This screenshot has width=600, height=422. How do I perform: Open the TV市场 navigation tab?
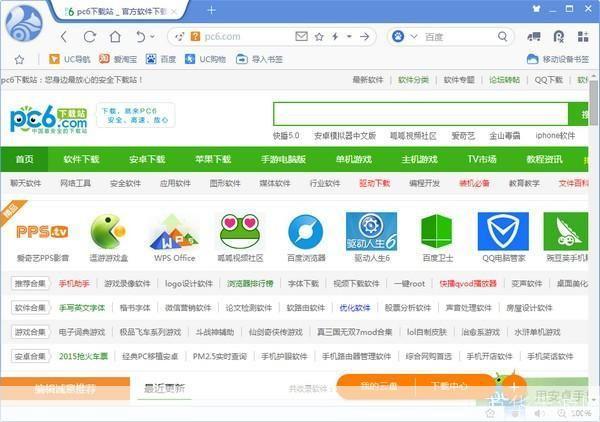(482, 159)
